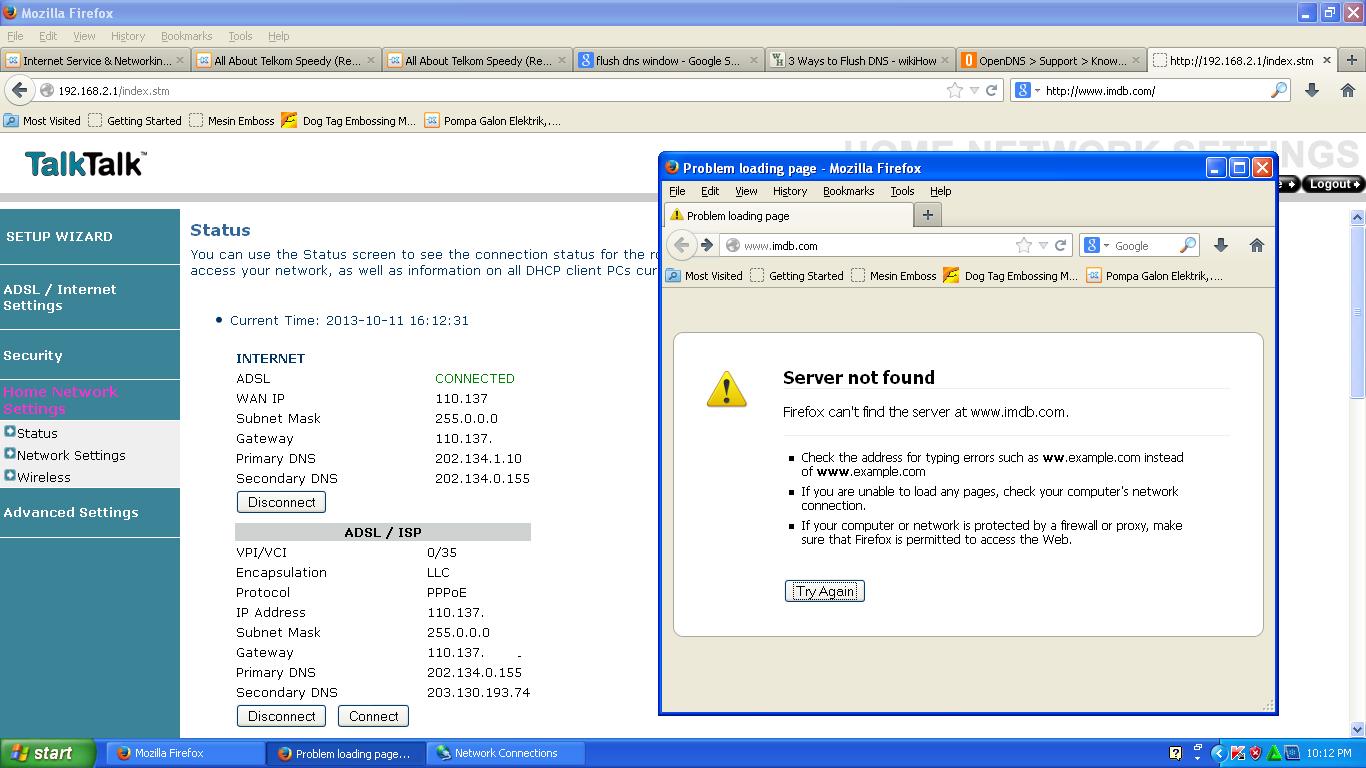Click the 10:12 PM taskbar clock
This screenshot has width=1366, height=768.
[1328, 753]
